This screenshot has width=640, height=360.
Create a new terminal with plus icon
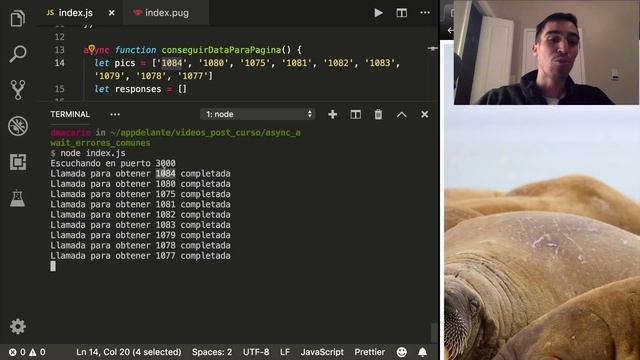coord(332,114)
